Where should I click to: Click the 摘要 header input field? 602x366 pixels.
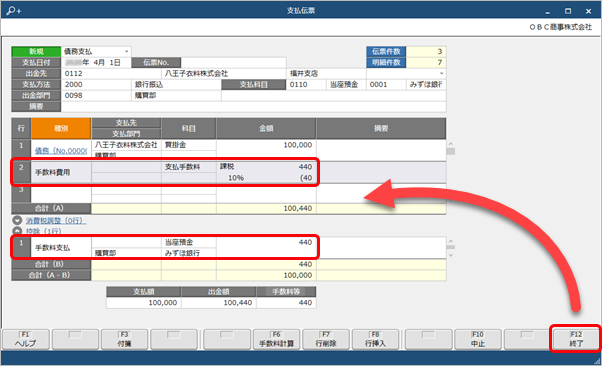253,106
